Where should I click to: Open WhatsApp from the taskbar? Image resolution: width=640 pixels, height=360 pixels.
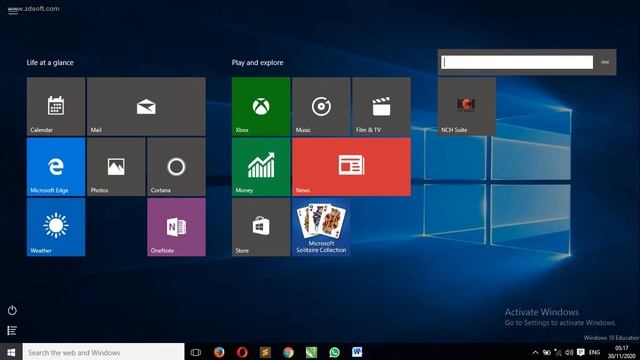[x=334, y=352]
